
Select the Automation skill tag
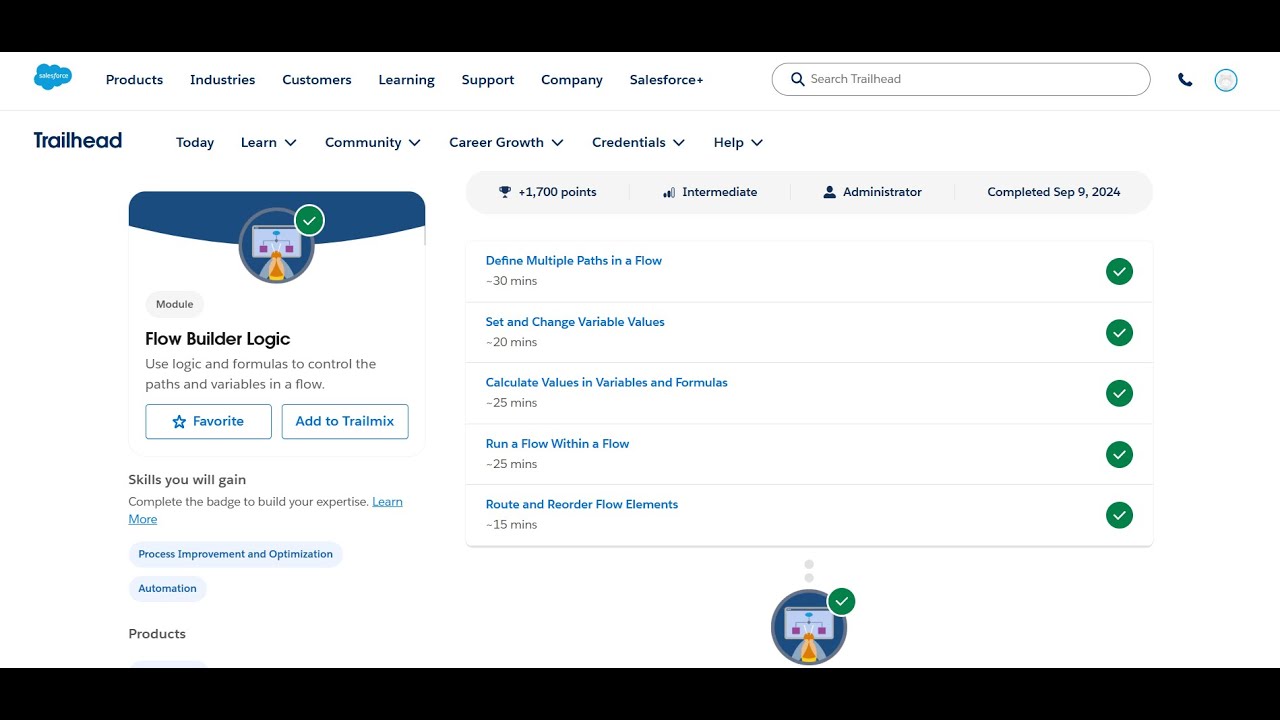coord(167,588)
